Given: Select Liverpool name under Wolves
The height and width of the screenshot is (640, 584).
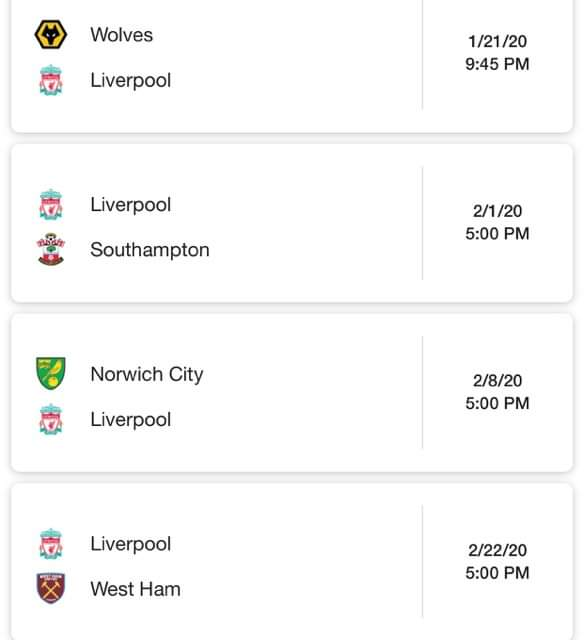Looking at the screenshot, I should [x=131, y=80].
